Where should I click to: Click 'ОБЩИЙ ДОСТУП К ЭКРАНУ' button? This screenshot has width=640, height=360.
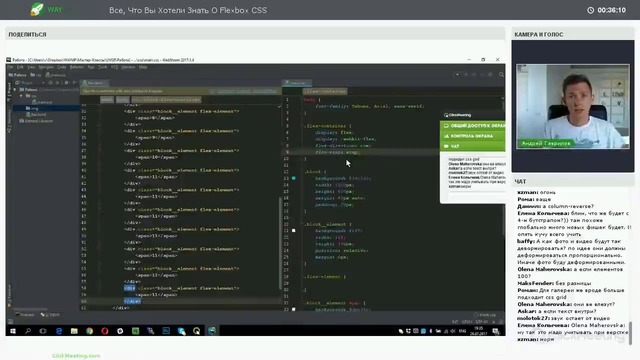point(473,126)
